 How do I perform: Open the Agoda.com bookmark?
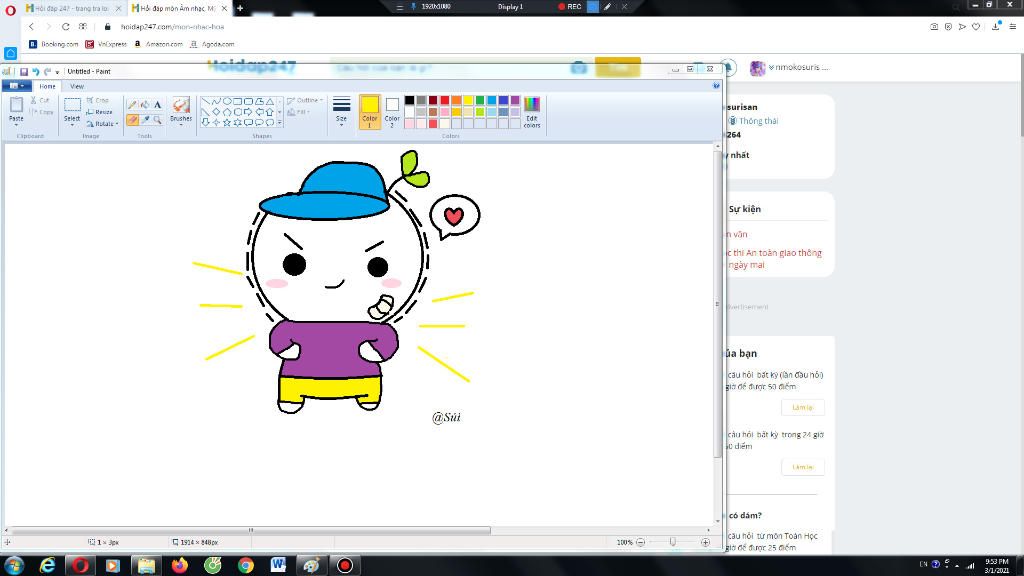click(212, 44)
